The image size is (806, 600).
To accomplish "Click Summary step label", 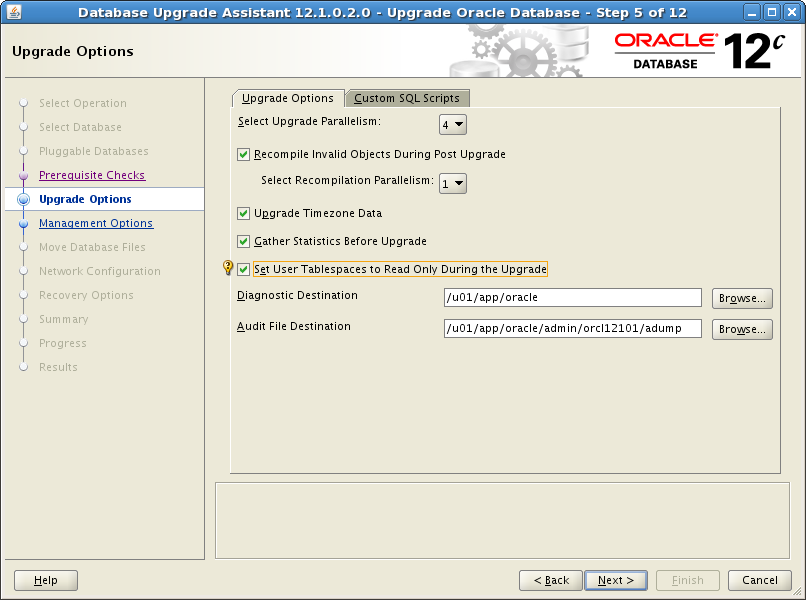I will [x=64, y=319].
